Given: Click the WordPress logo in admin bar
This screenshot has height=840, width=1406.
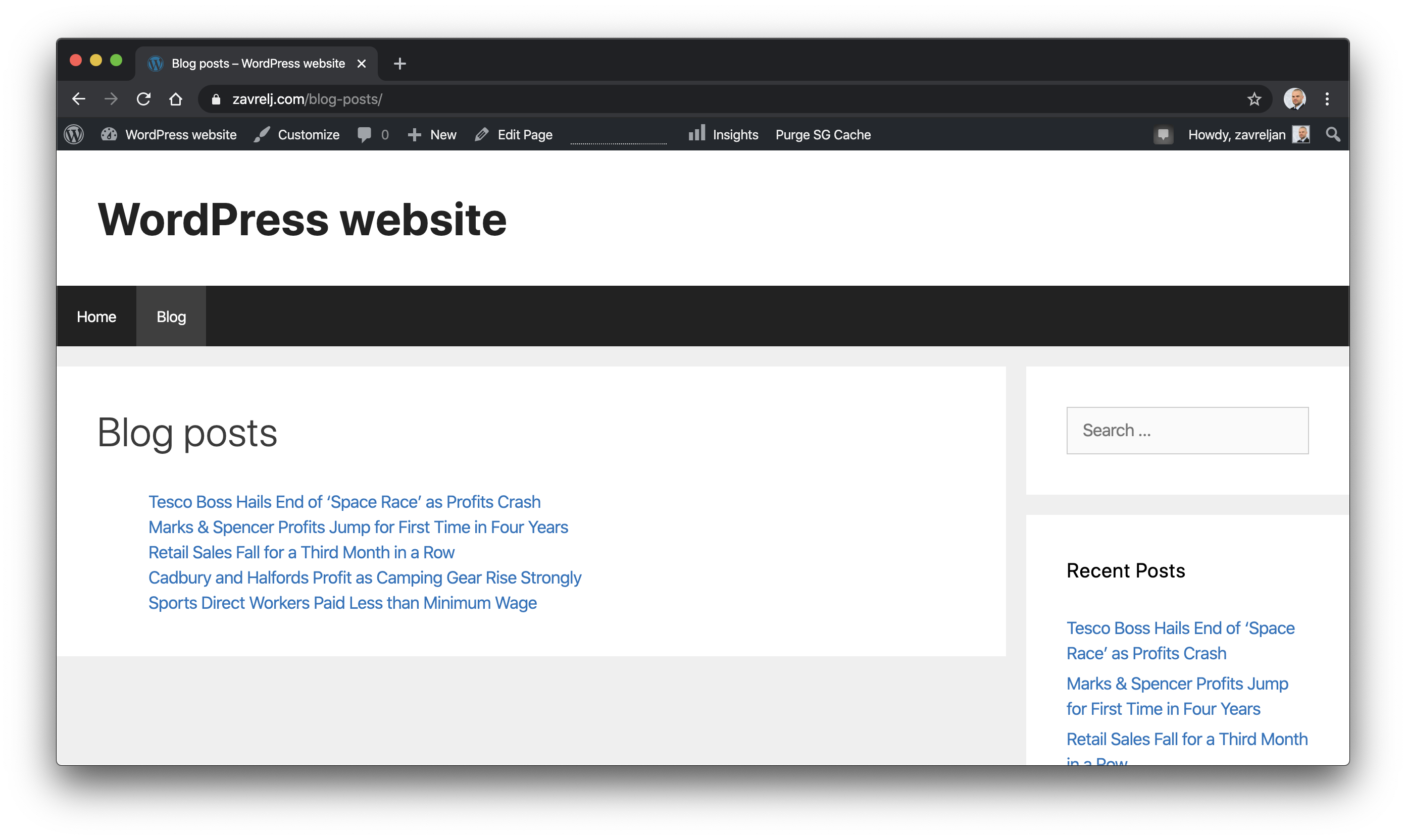Looking at the screenshot, I should click(74, 134).
